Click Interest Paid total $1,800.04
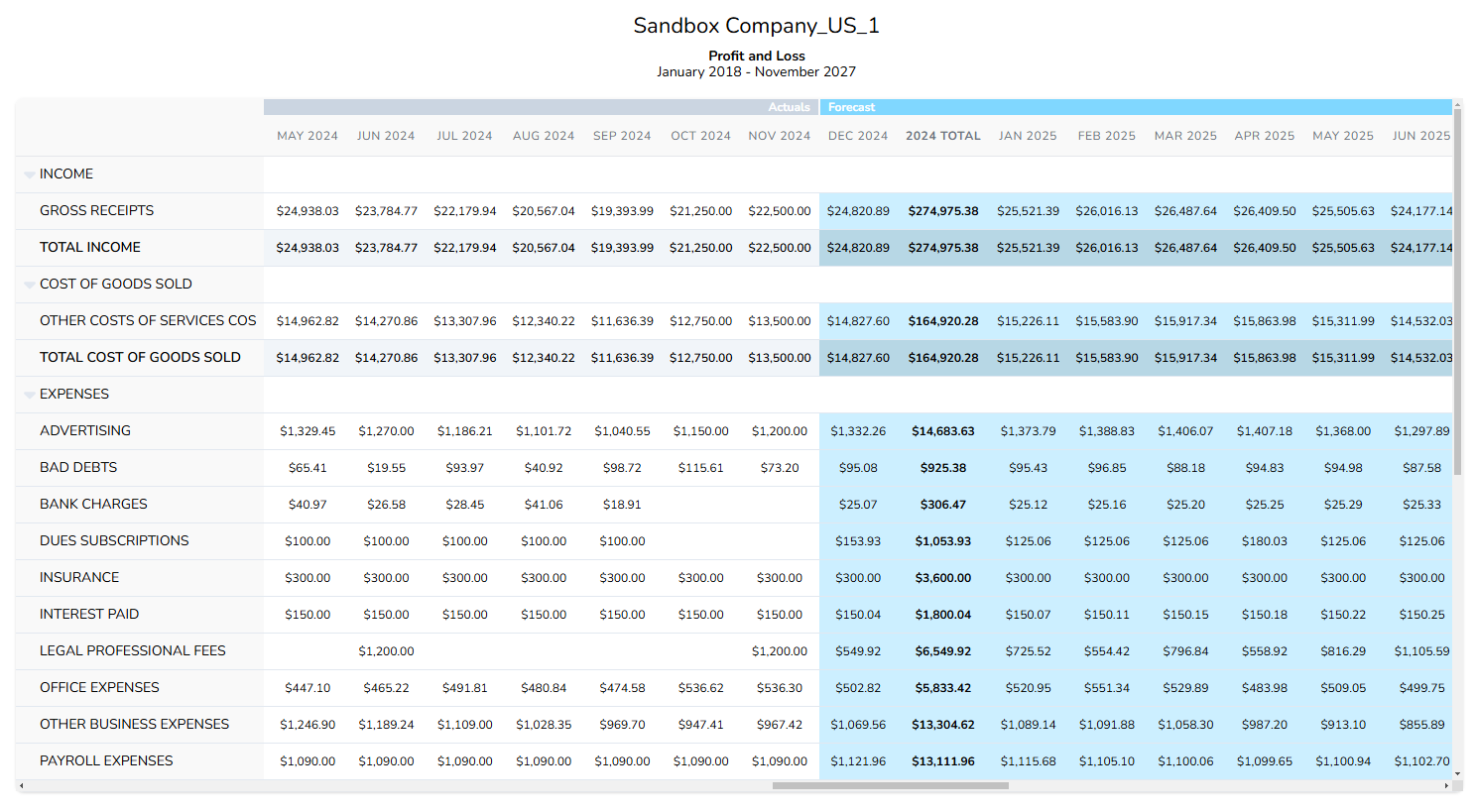1476x812 pixels. [x=943, y=615]
